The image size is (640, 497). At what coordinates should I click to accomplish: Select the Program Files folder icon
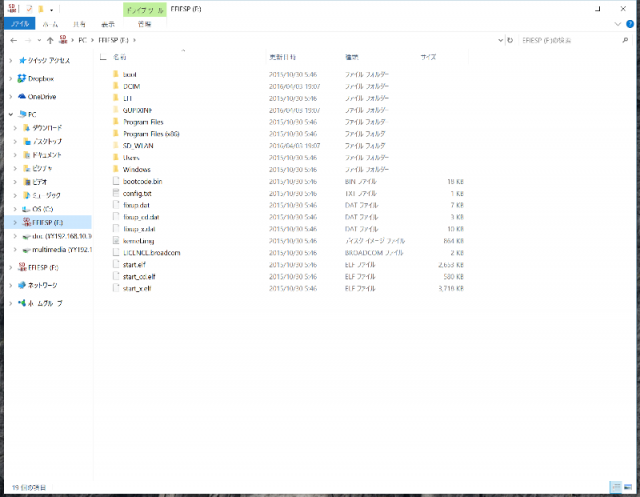(x=116, y=122)
